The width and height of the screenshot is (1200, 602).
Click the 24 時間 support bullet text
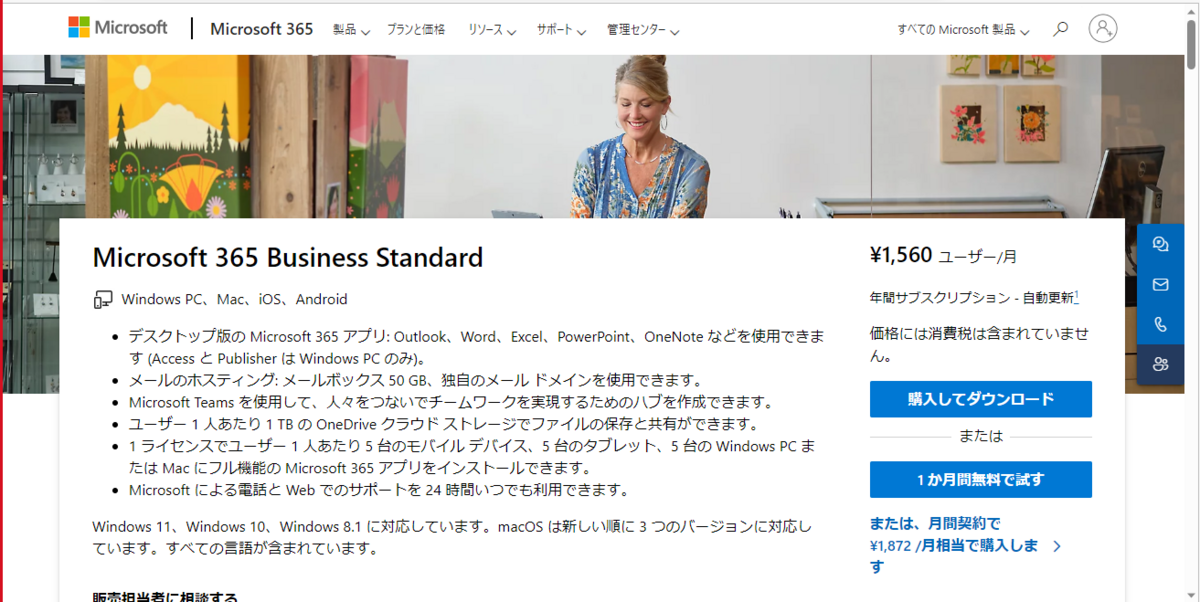[x=379, y=490]
